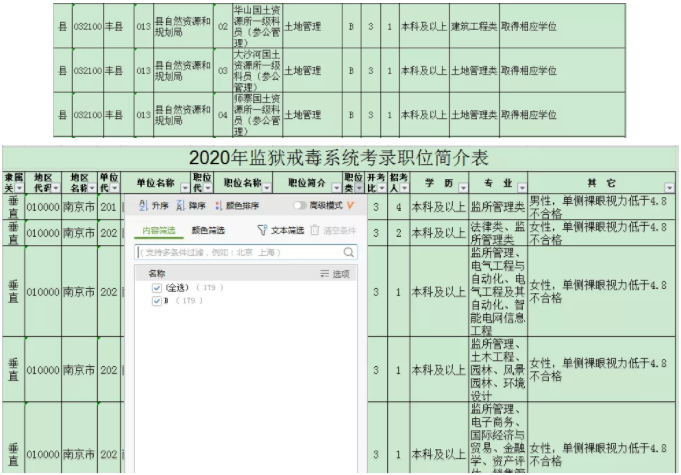Image resolution: width=681 pixels, height=475 pixels.
Task: Open the 招考人数 column filter dropdown
Action: pyautogui.click(x=404, y=188)
